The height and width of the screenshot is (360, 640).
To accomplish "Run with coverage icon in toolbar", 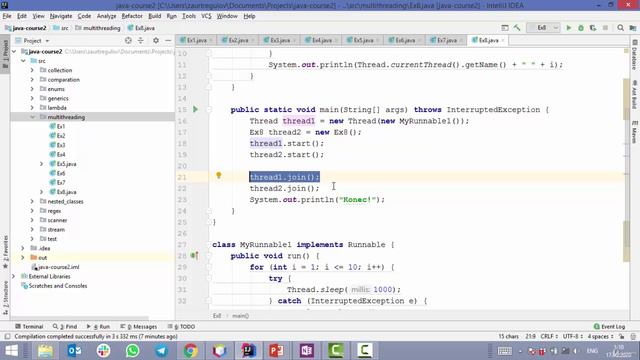I will coord(593,28).
